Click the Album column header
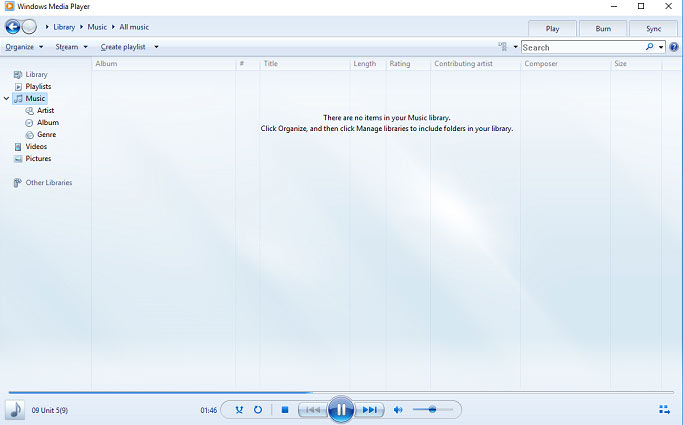 [x=164, y=64]
